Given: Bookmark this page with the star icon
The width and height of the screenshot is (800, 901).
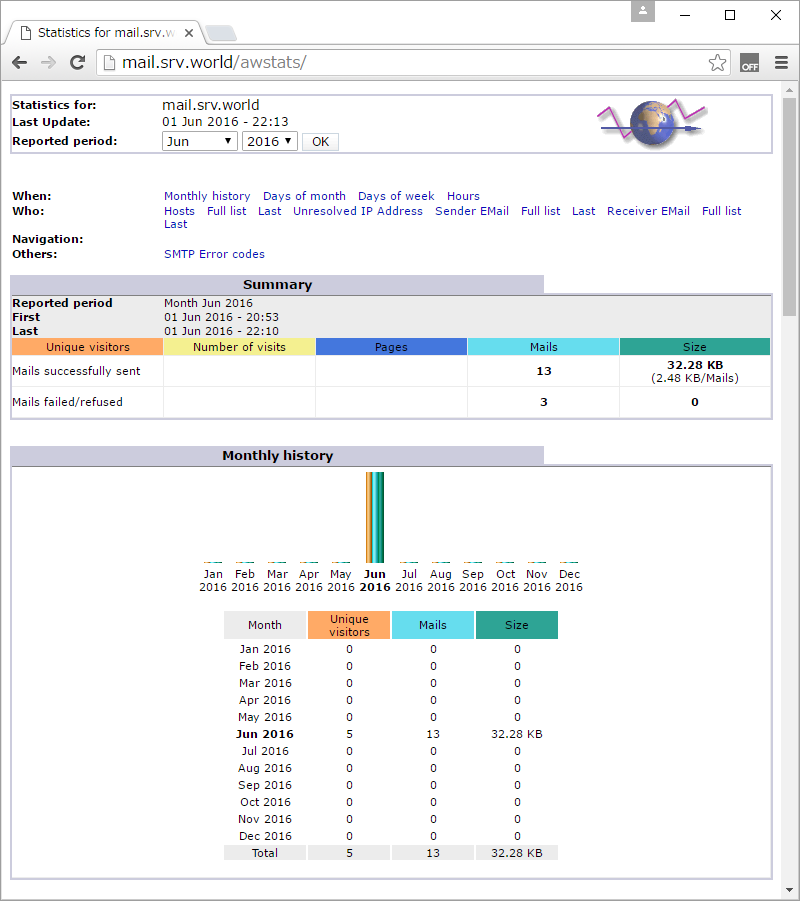Looking at the screenshot, I should [x=717, y=63].
